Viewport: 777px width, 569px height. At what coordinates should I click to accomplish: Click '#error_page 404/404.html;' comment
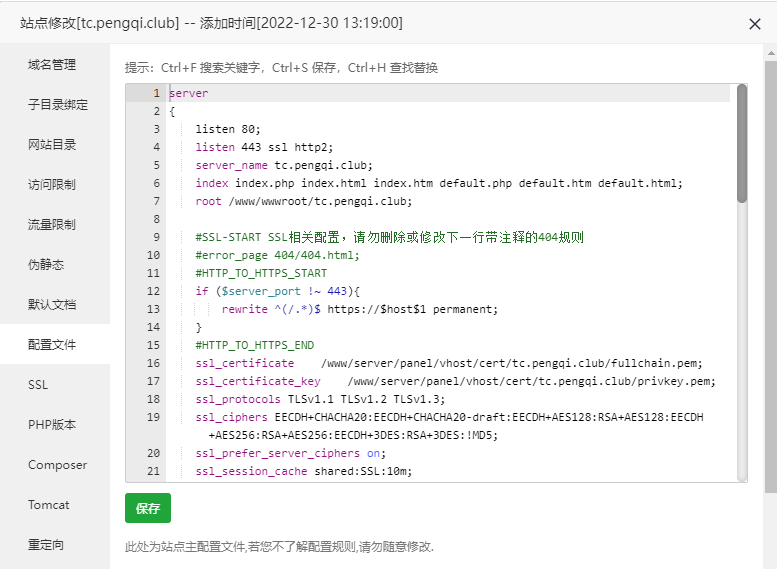[278, 255]
